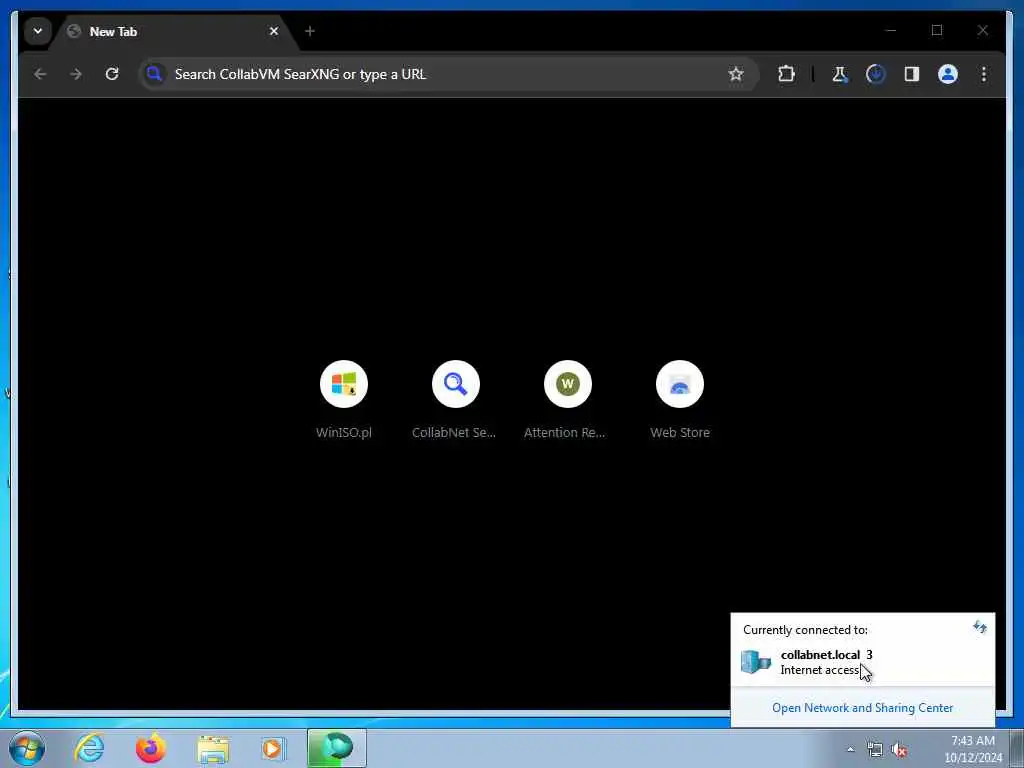The image size is (1024, 768).
Task: Bookmark this tab with the star
Action: click(736, 74)
